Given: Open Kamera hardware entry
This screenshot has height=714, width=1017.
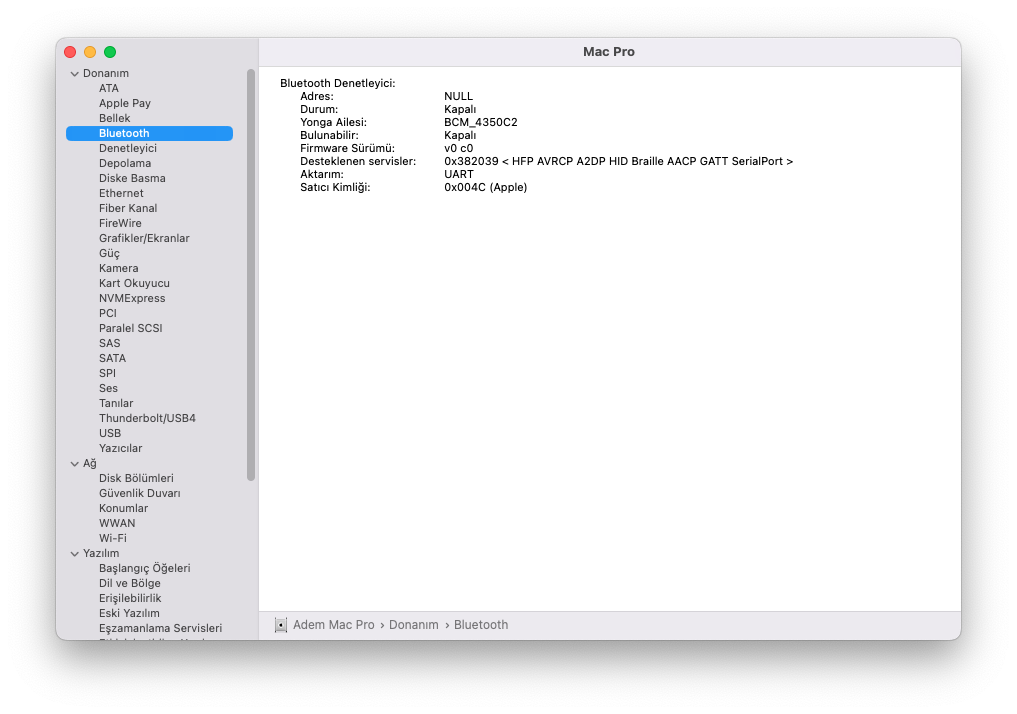Looking at the screenshot, I should coord(119,268).
